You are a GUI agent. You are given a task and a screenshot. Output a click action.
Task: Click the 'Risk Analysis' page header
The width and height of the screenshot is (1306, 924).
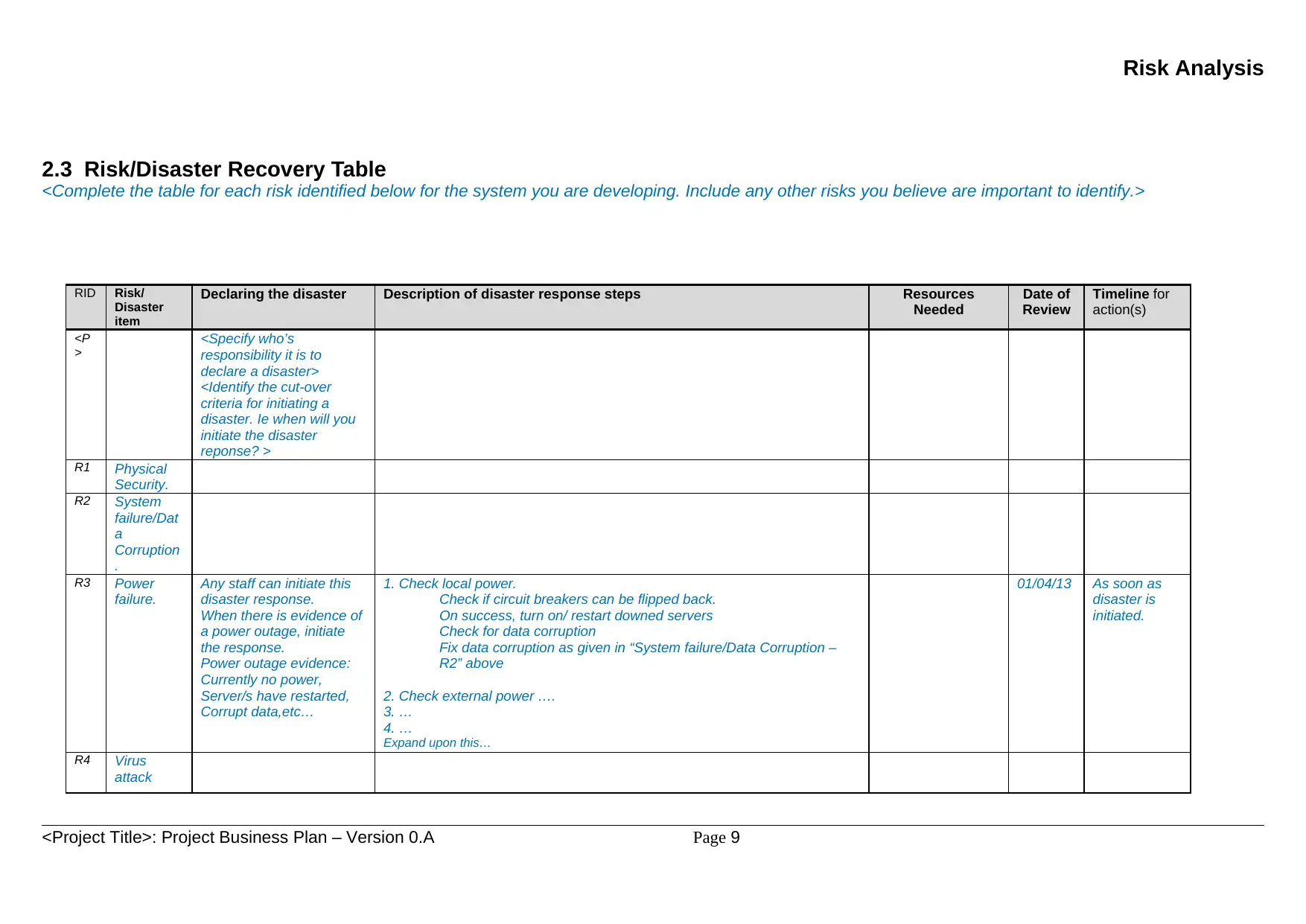(x=1193, y=68)
